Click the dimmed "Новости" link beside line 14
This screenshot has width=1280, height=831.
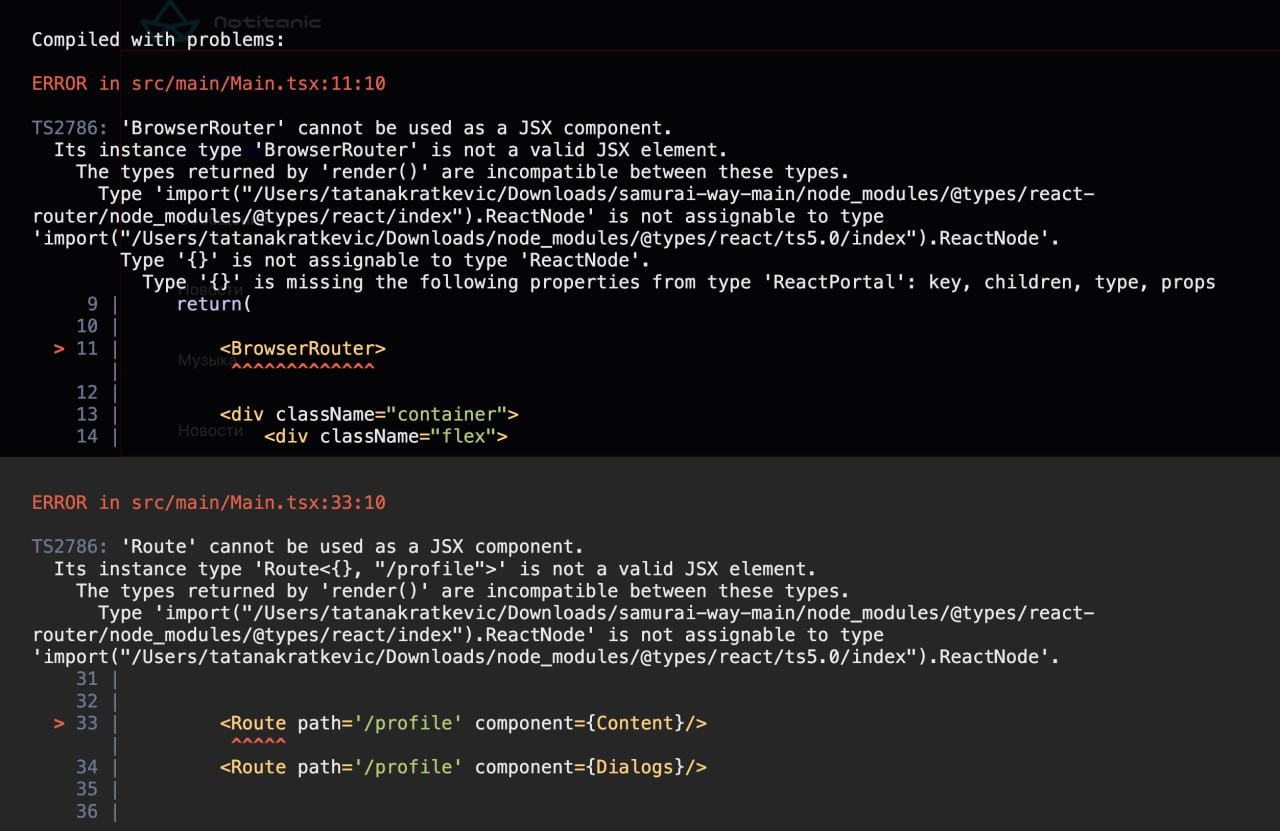[x=210, y=430]
